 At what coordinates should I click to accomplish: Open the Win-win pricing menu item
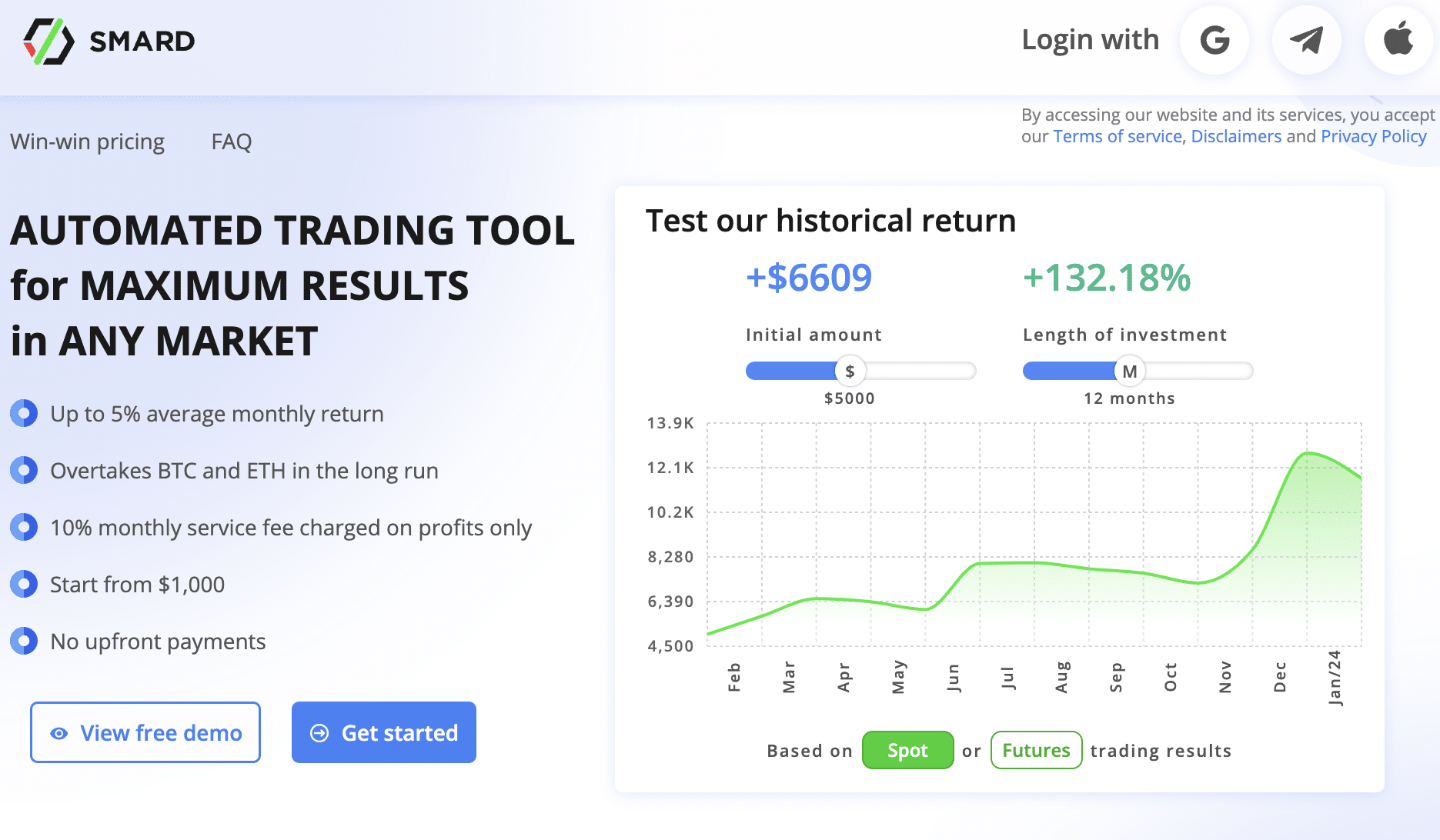87,142
